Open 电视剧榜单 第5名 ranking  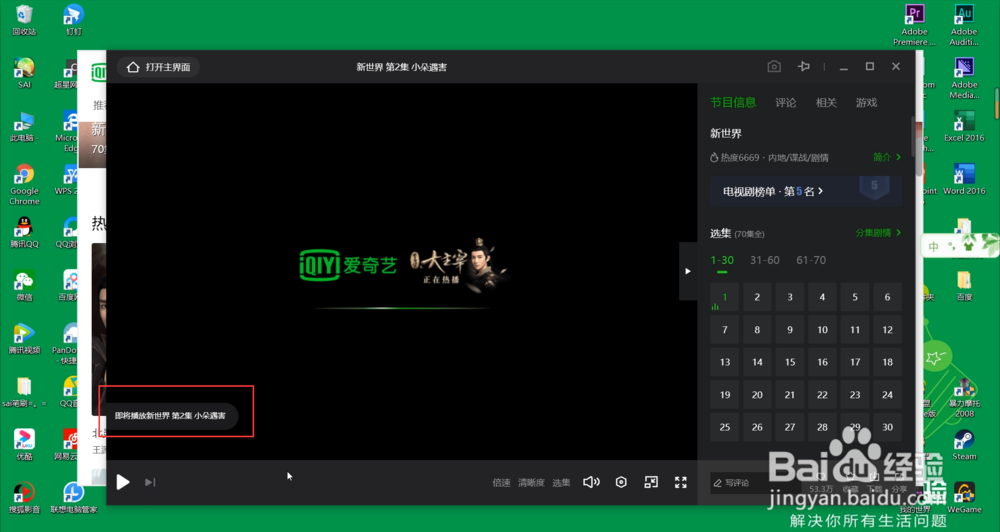(x=806, y=191)
